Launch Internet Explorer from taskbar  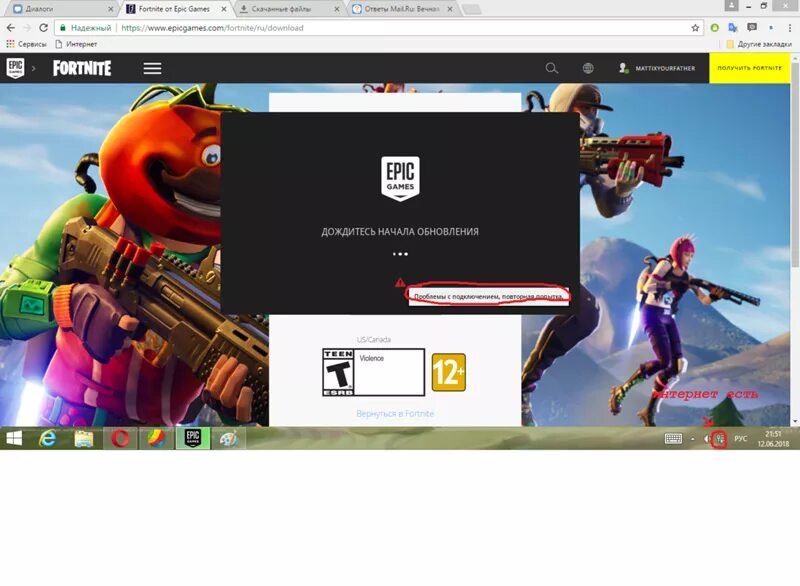[47, 438]
